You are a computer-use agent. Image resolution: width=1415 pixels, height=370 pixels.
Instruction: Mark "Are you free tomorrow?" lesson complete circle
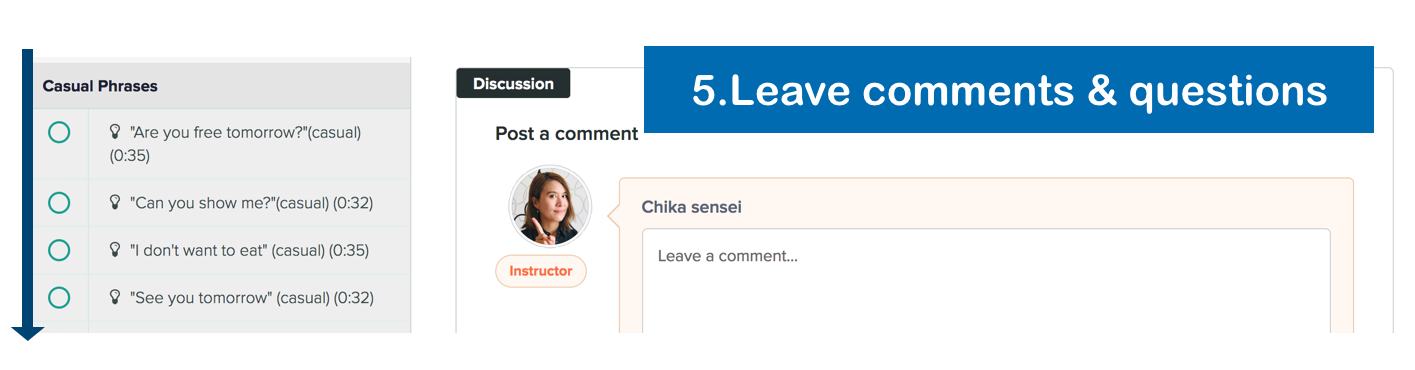59,132
